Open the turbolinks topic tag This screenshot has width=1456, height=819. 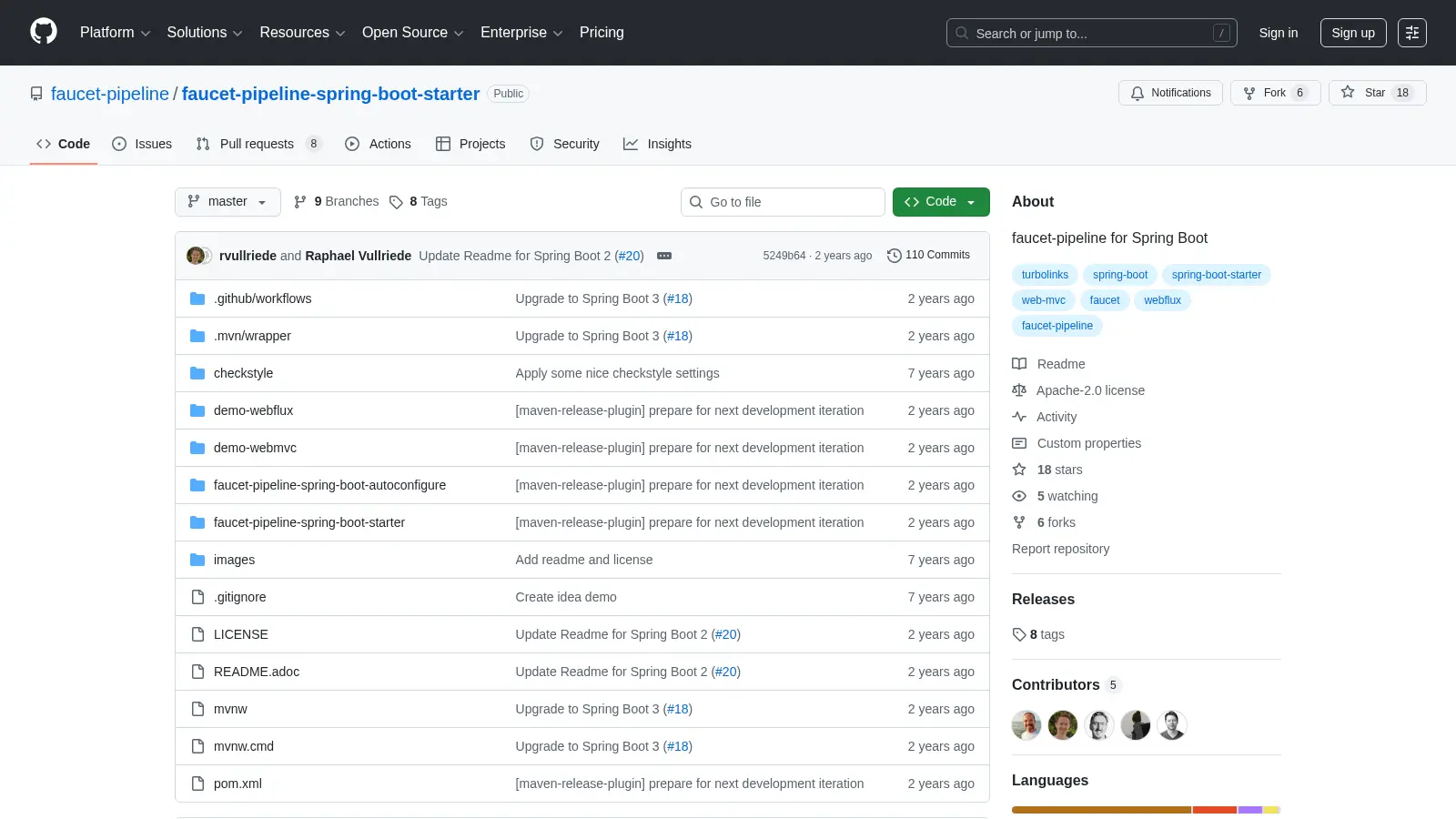click(x=1045, y=275)
